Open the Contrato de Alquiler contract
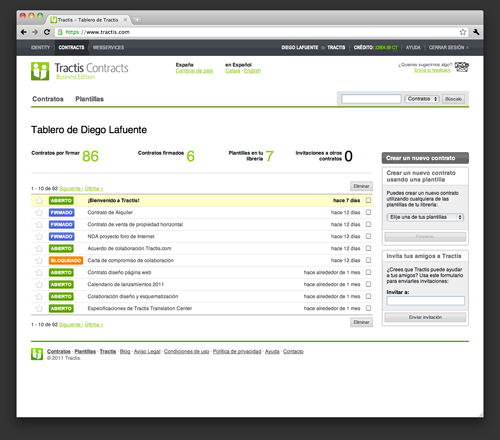Image resolution: width=500 pixels, height=440 pixels. click(x=110, y=212)
